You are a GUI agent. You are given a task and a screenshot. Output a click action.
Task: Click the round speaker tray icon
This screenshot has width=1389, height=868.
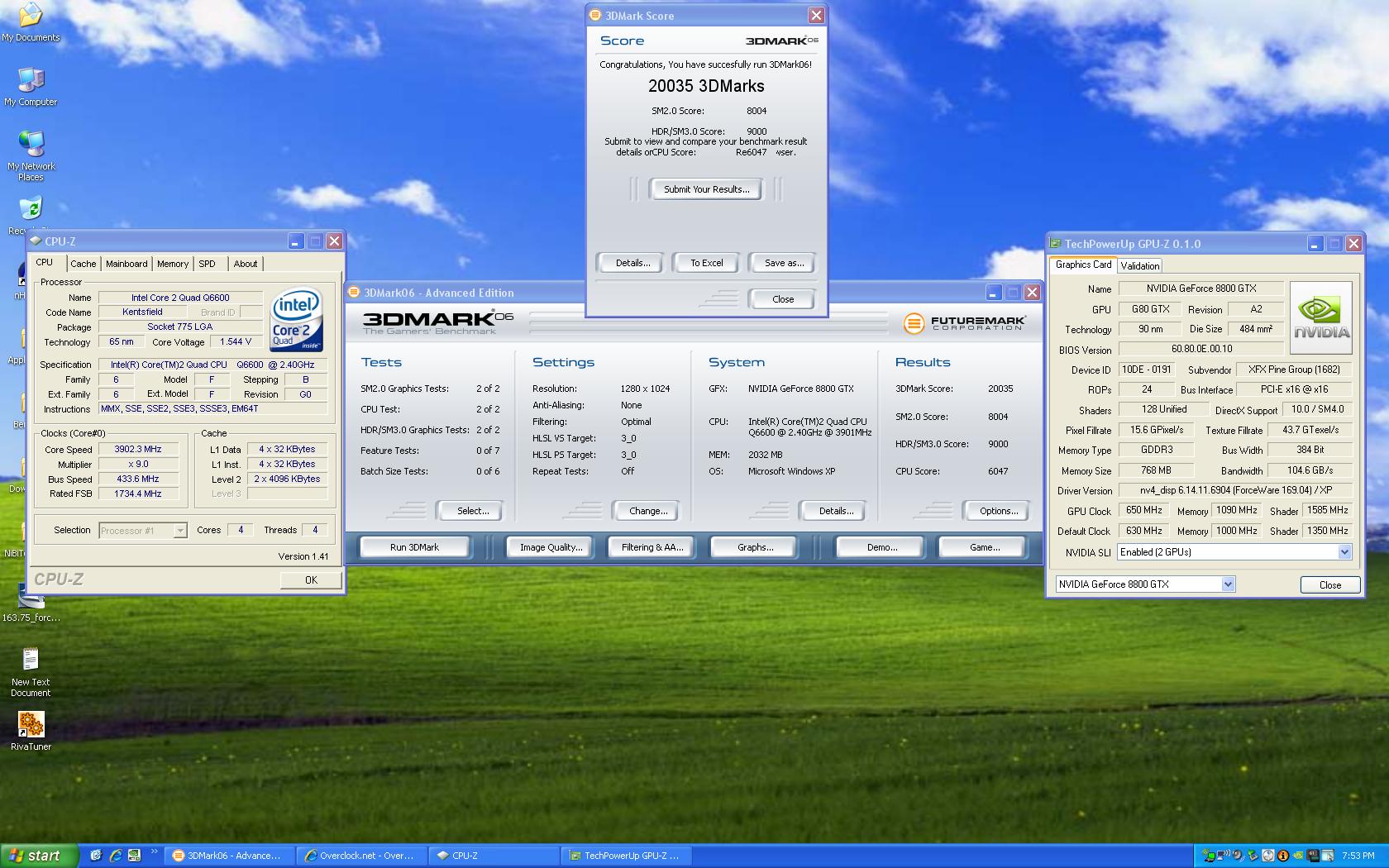click(x=1238, y=856)
